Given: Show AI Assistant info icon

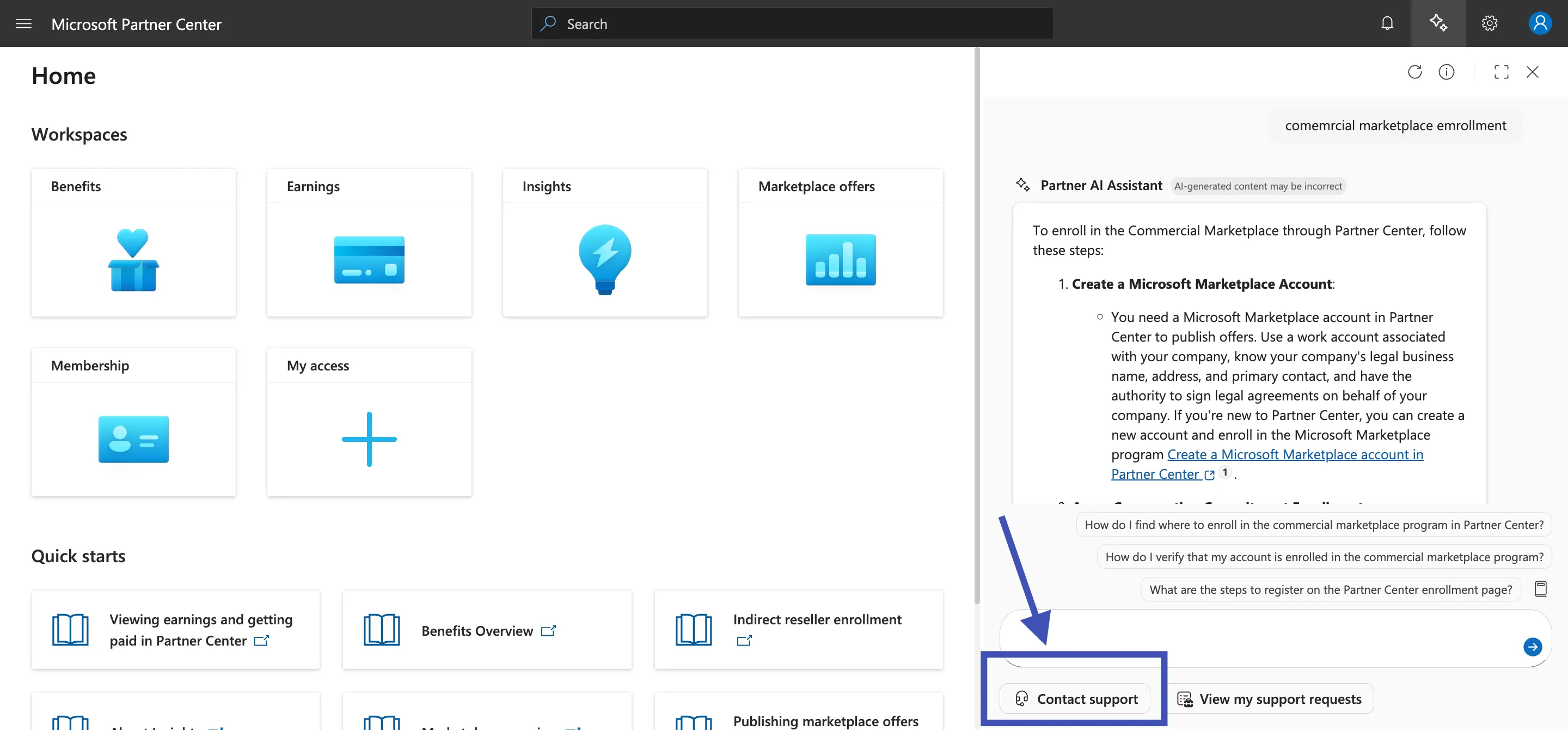Looking at the screenshot, I should click(1446, 72).
